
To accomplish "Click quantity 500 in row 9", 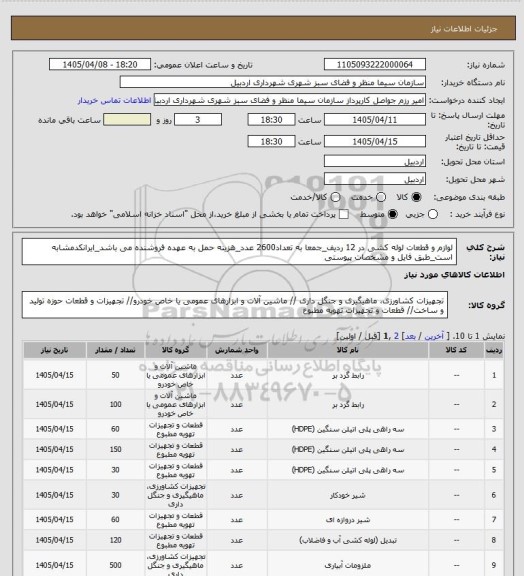I will tap(115, 565).
